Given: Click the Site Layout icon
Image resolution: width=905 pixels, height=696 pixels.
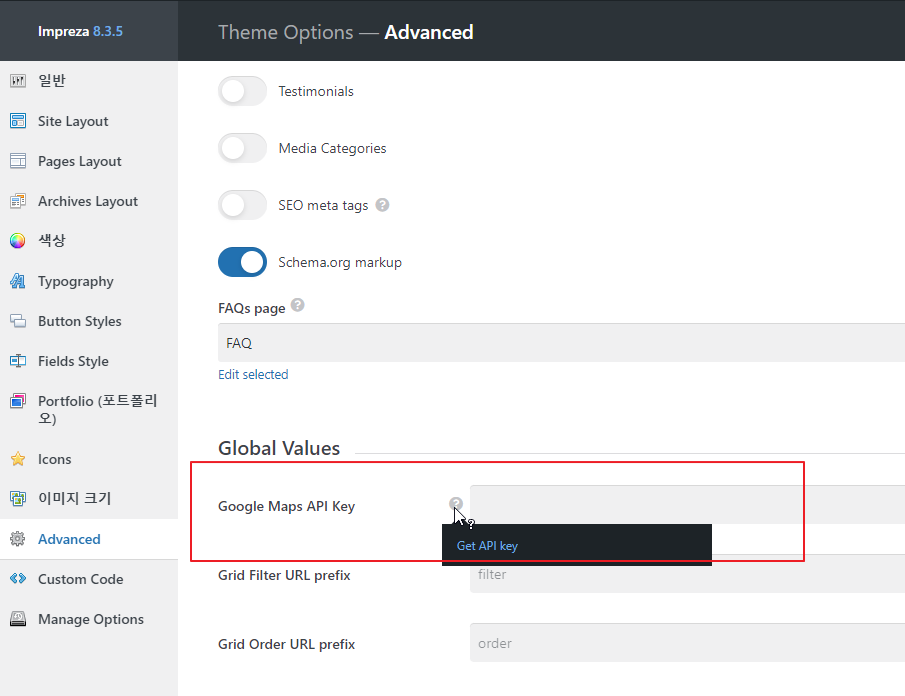Looking at the screenshot, I should [x=18, y=121].
